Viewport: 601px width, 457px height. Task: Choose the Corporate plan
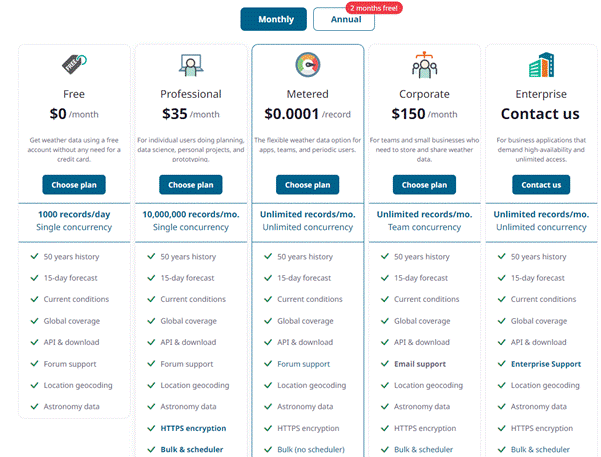[x=424, y=185]
